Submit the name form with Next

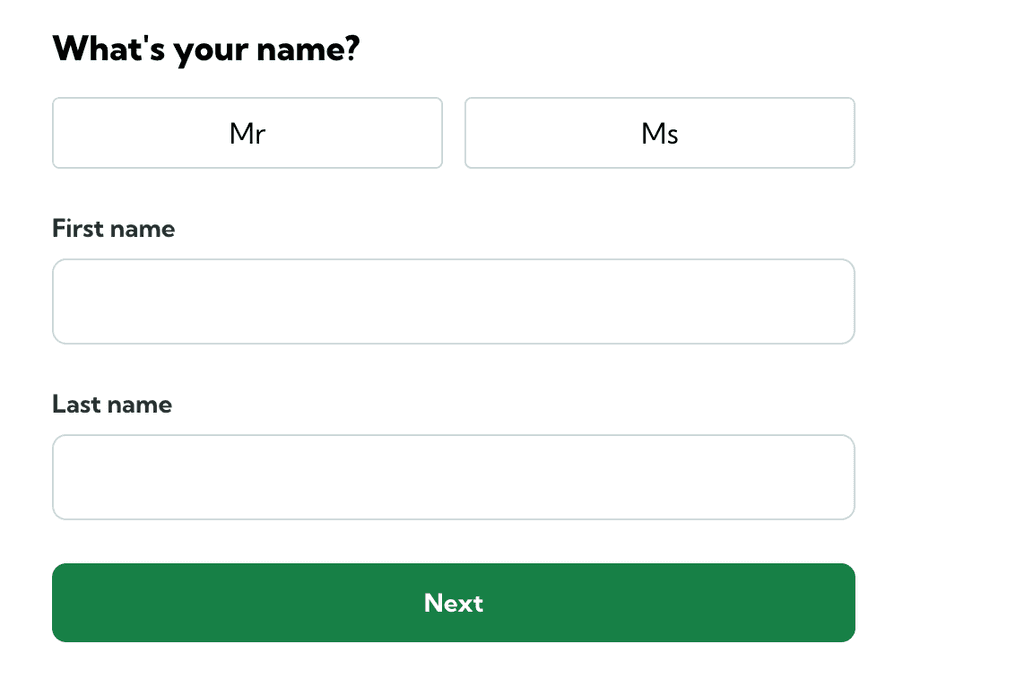point(453,603)
